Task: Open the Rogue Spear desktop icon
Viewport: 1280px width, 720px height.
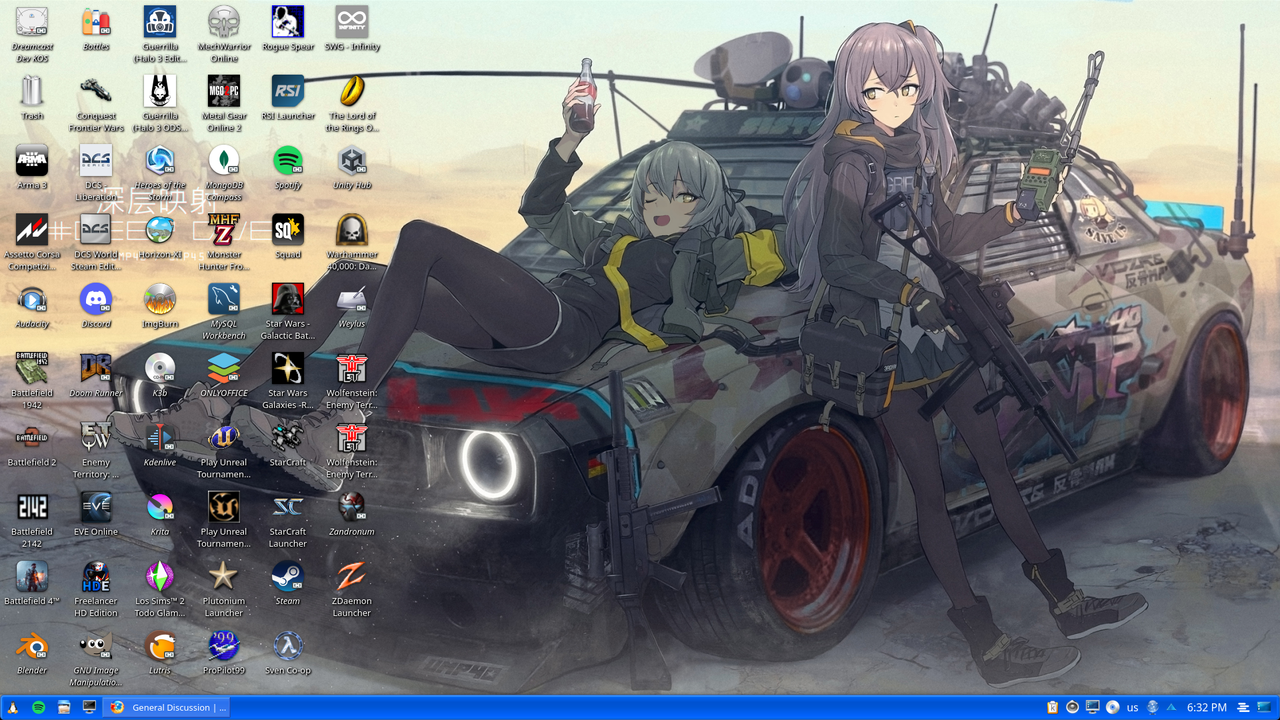Action: point(288,22)
